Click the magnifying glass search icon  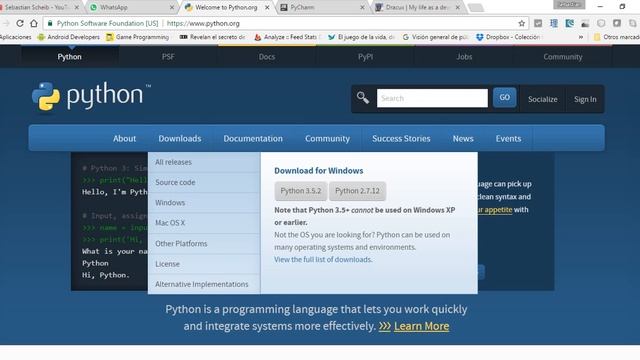coord(363,98)
